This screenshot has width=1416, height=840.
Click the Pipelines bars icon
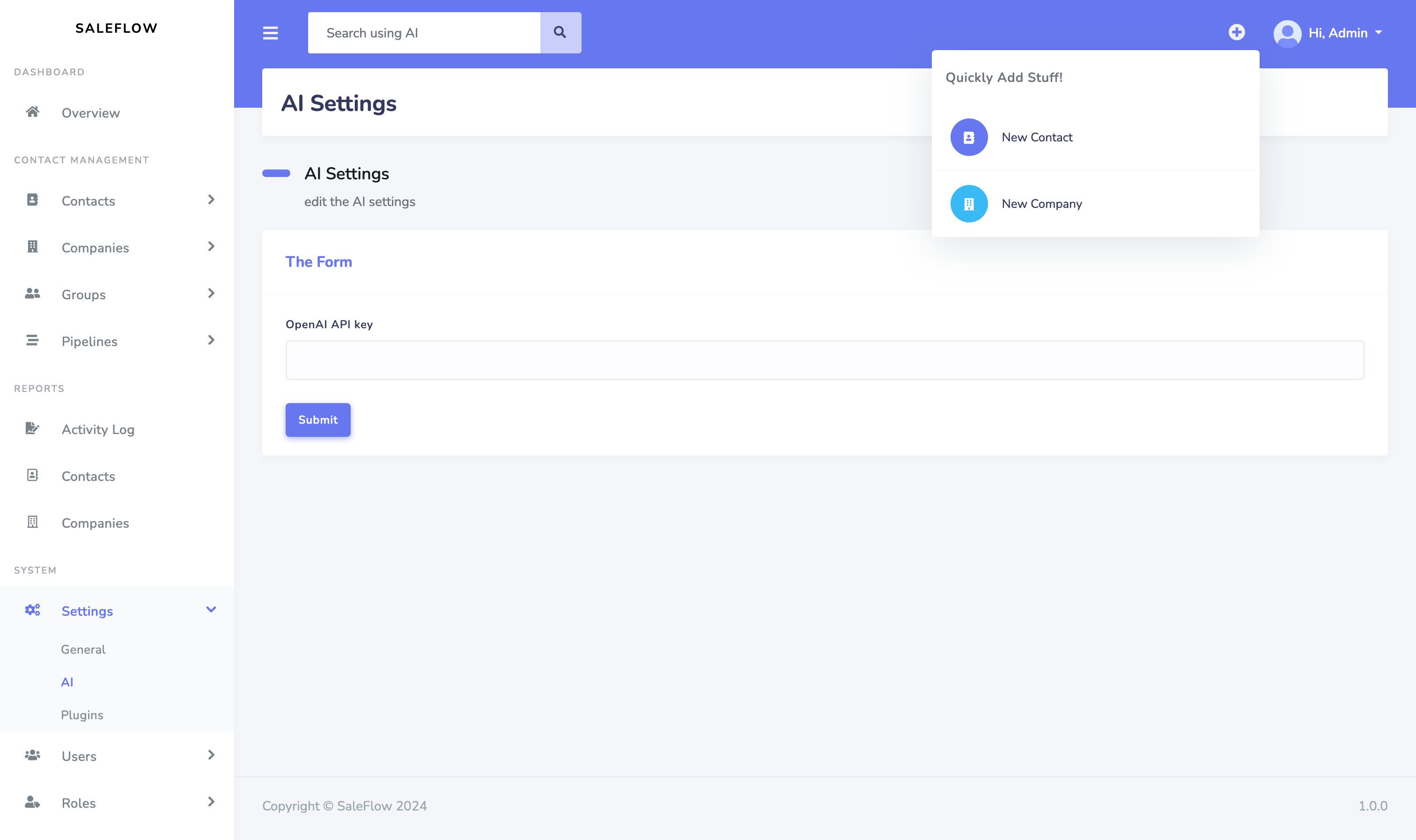pyautogui.click(x=32, y=340)
